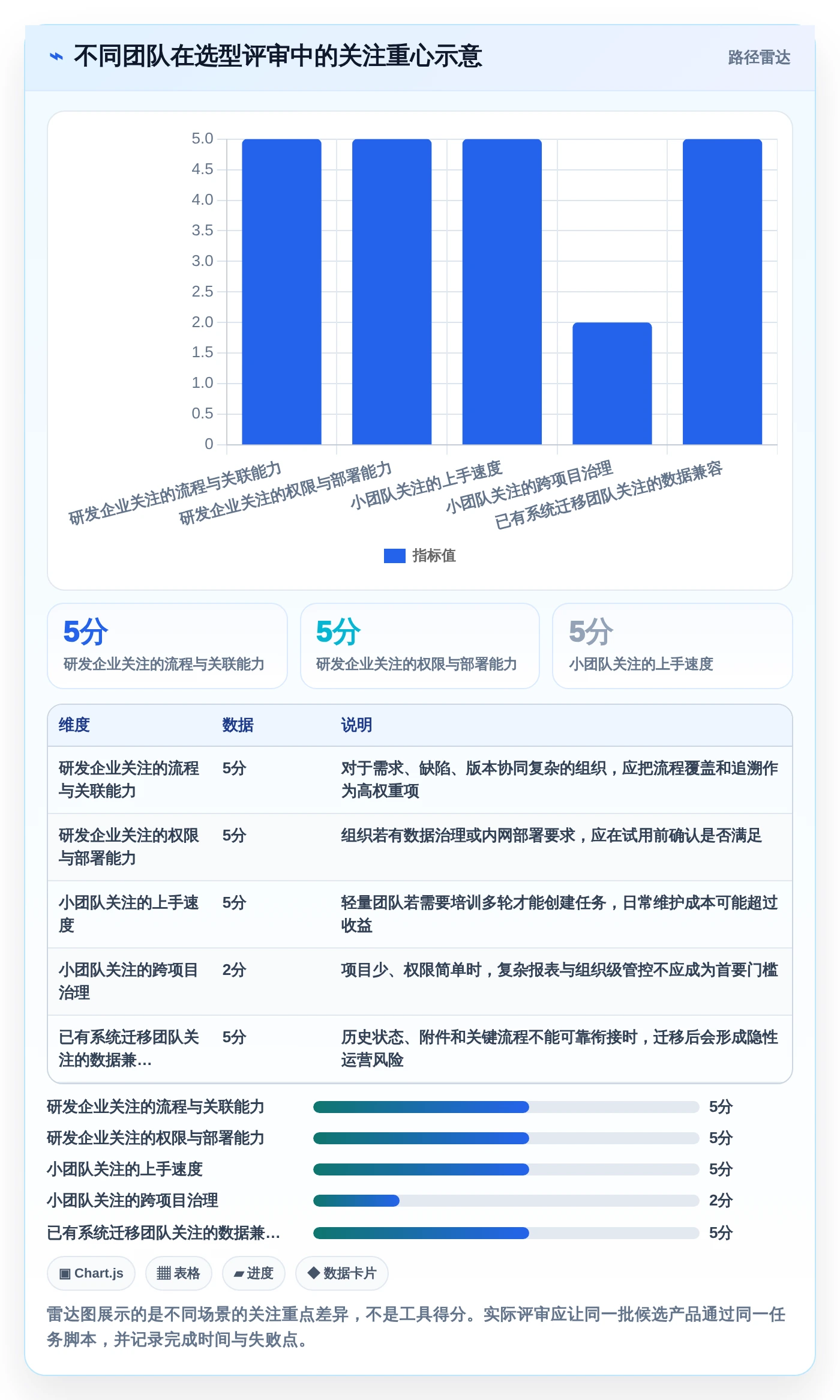Click description 项目少、权限简单时
This screenshot has width=840, height=1400.
click(x=559, y=970)
